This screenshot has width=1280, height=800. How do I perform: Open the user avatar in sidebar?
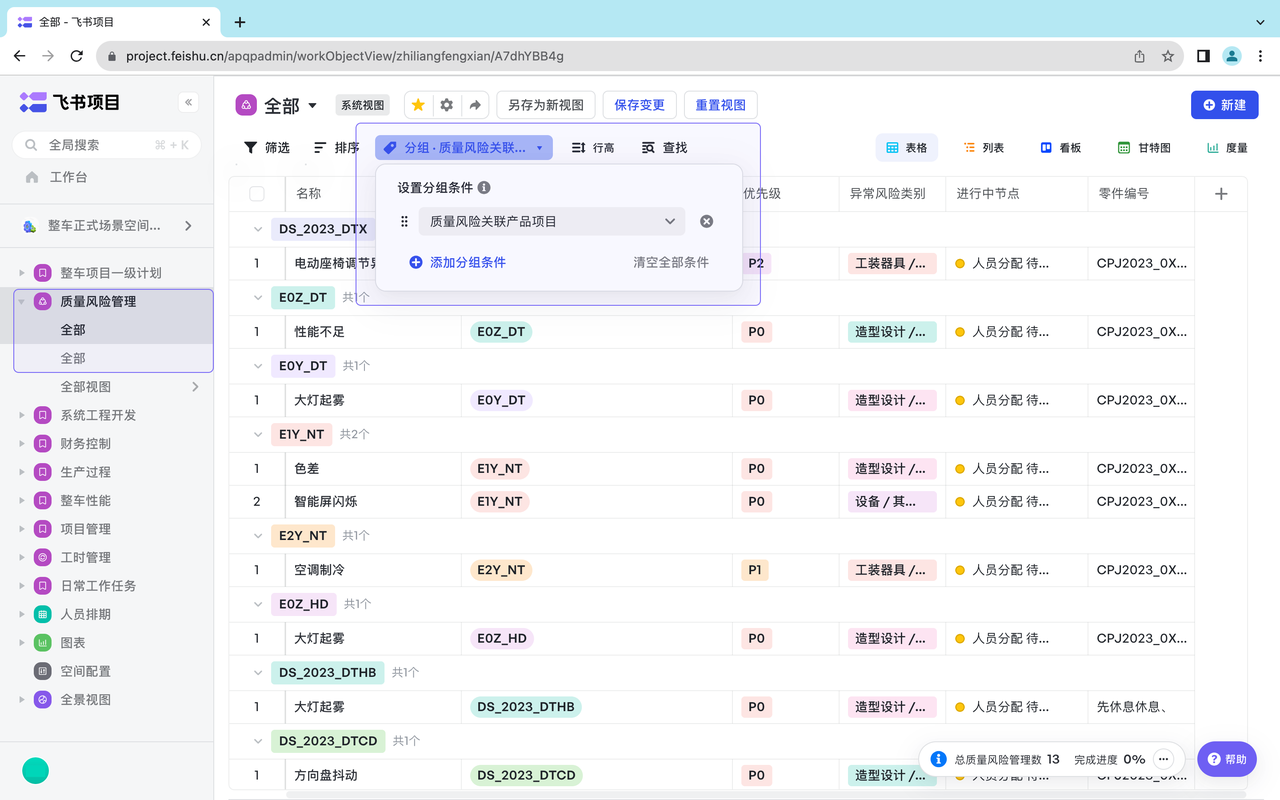tap(36, 770)
